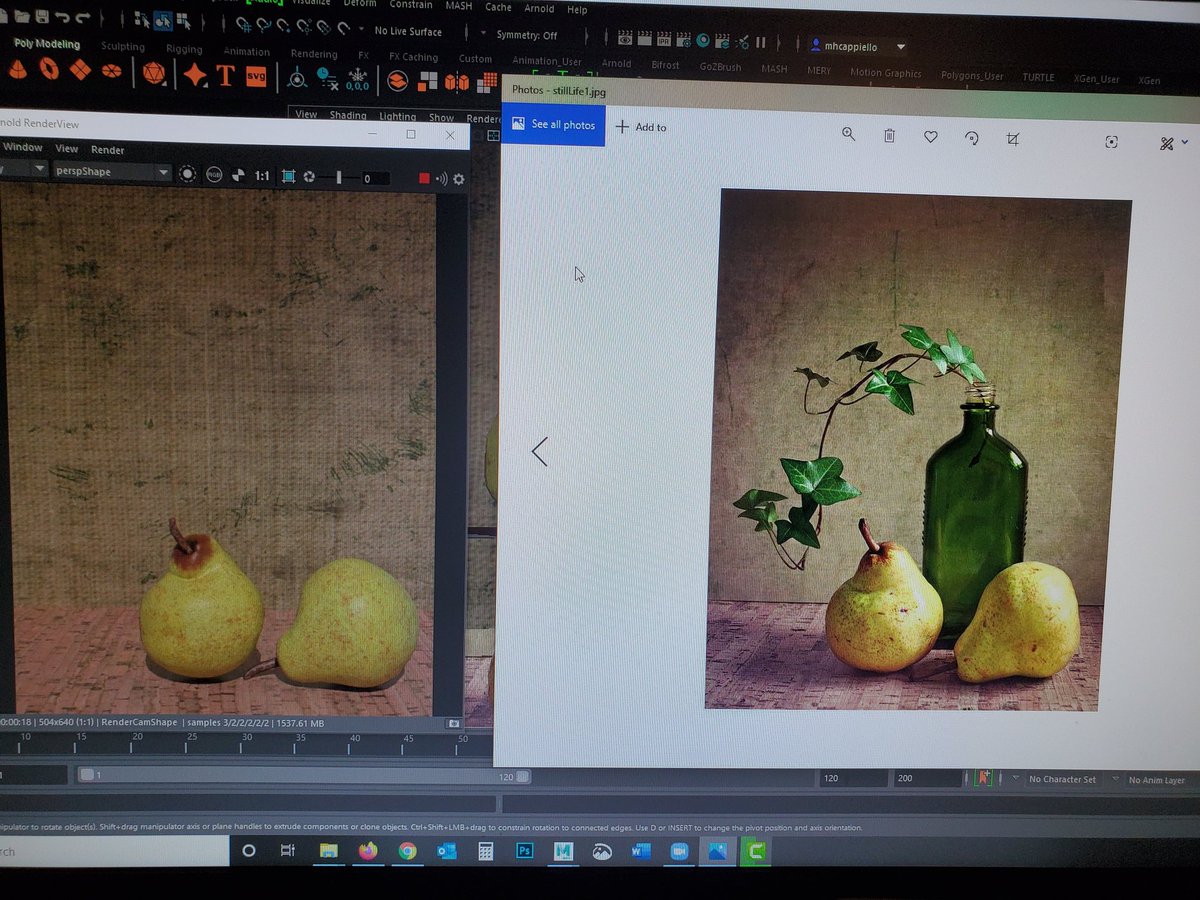
Task: Toggle the alpha exposure pie icon in RenderView
Action: coord(238,176)
